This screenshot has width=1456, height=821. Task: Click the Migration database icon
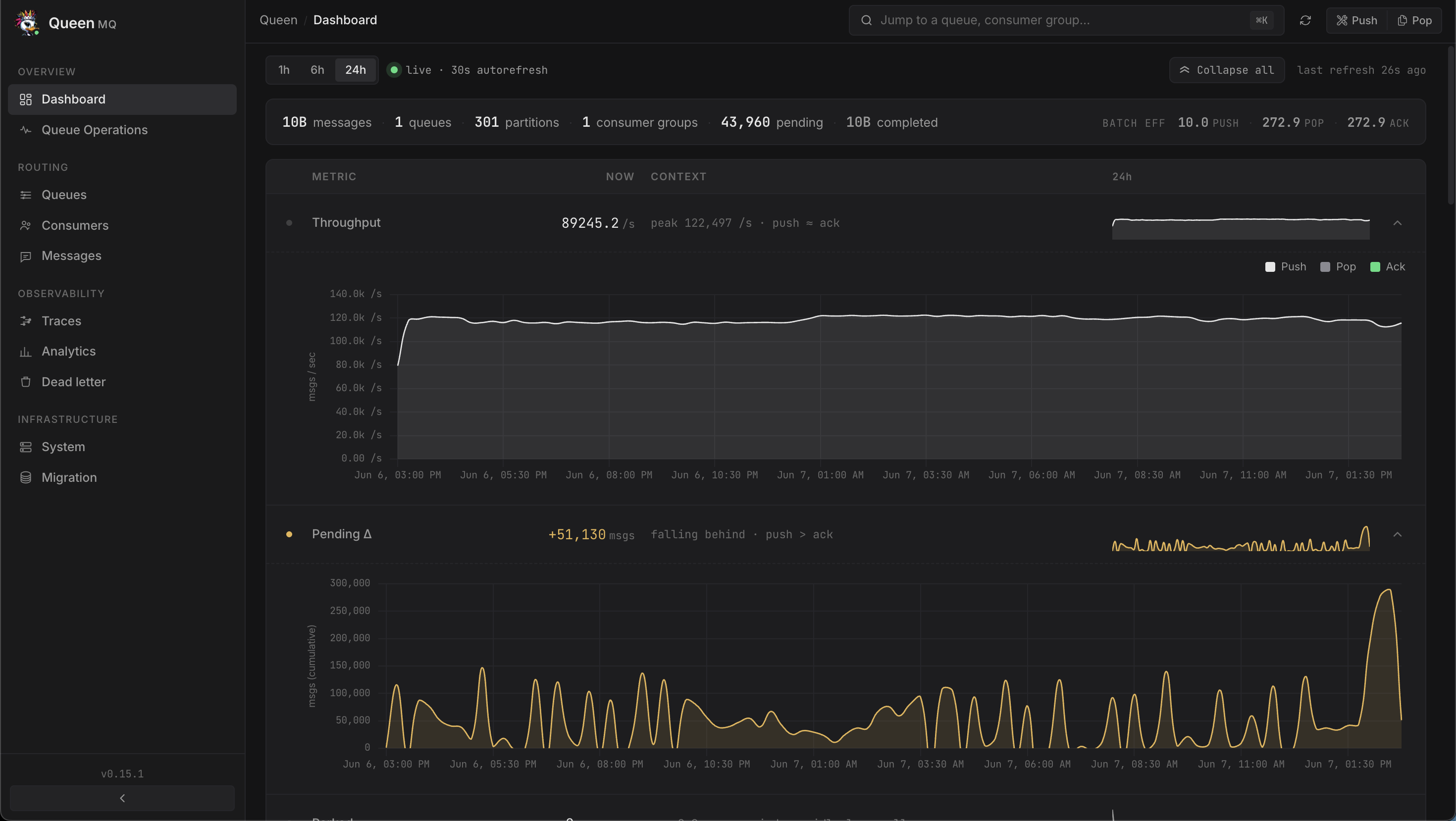point(25,477)
